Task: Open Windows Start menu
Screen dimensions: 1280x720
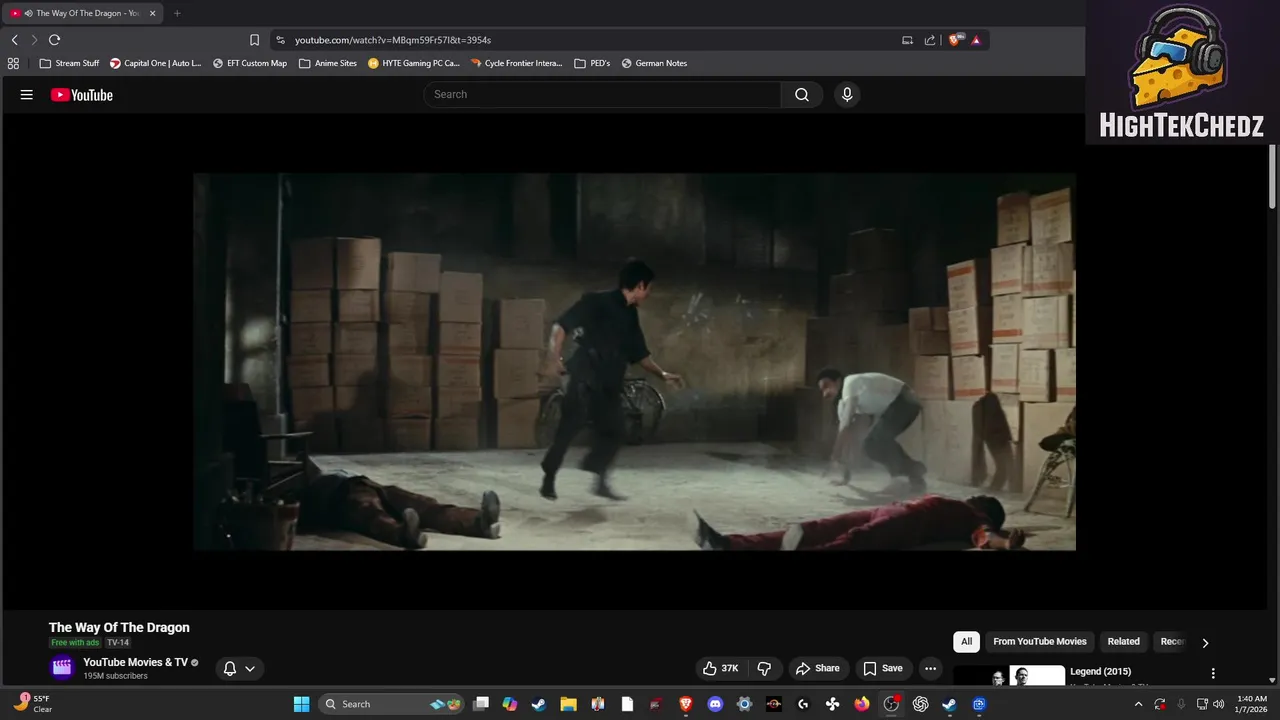Action: (x=301, y=704)
